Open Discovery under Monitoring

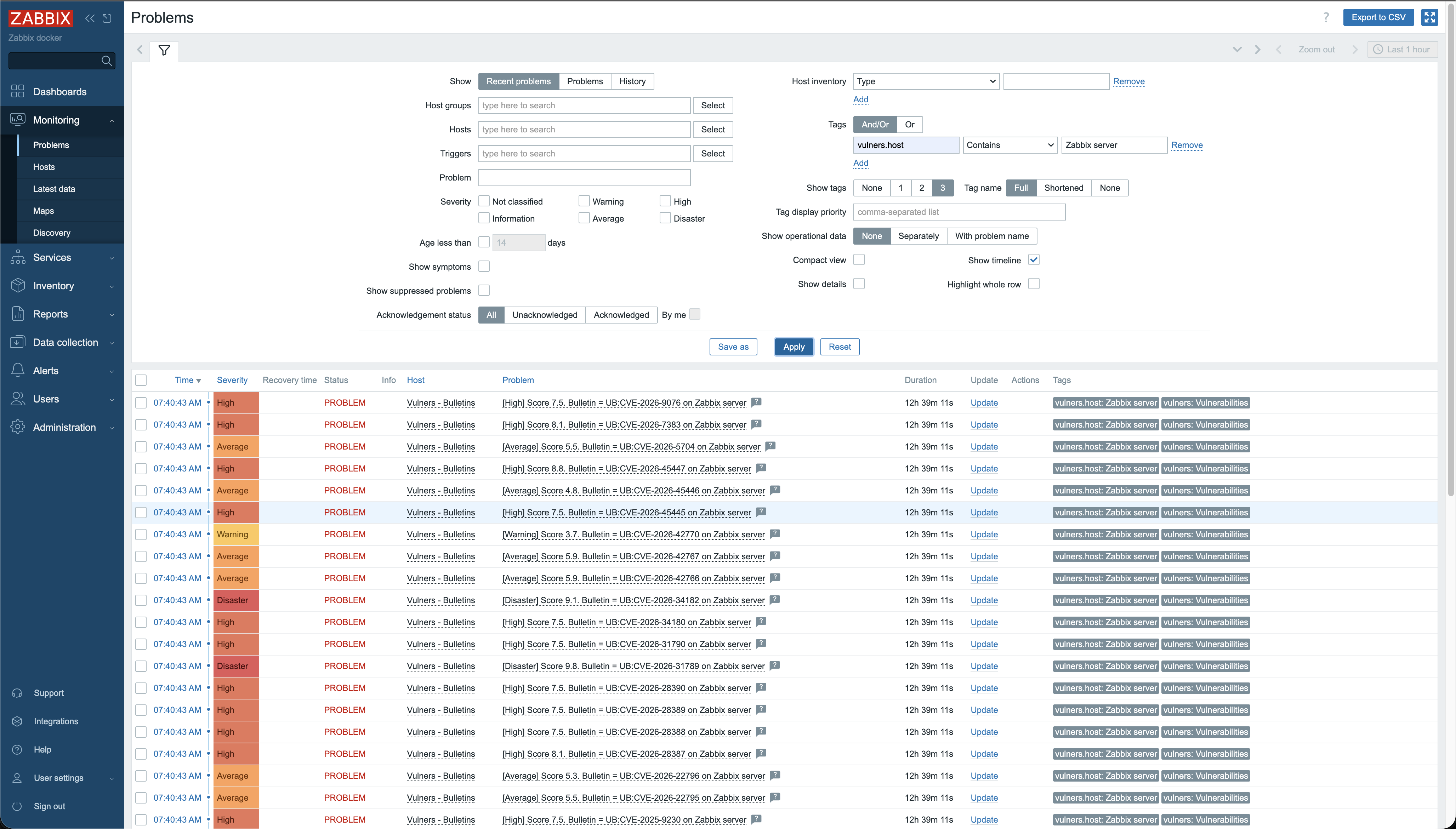52,232
